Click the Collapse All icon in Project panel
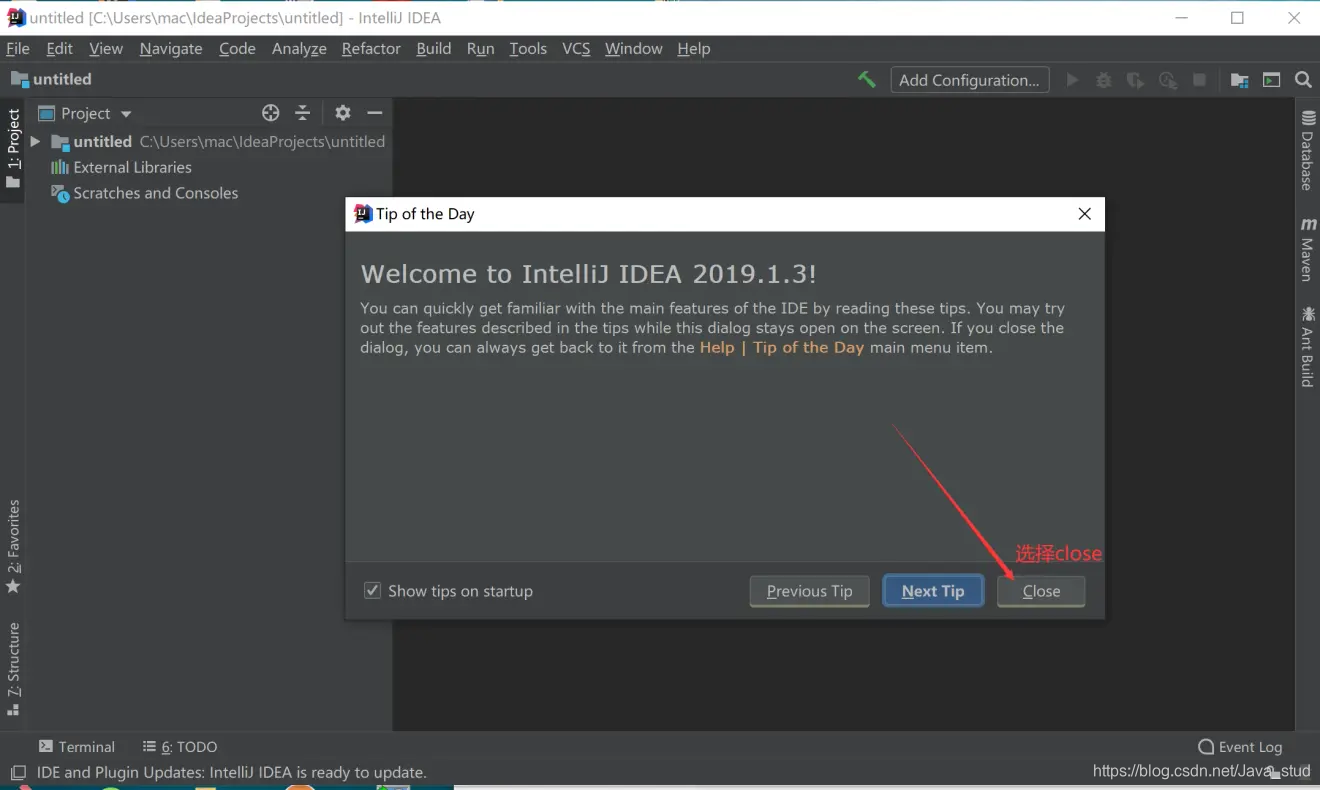 click(303, 113)
